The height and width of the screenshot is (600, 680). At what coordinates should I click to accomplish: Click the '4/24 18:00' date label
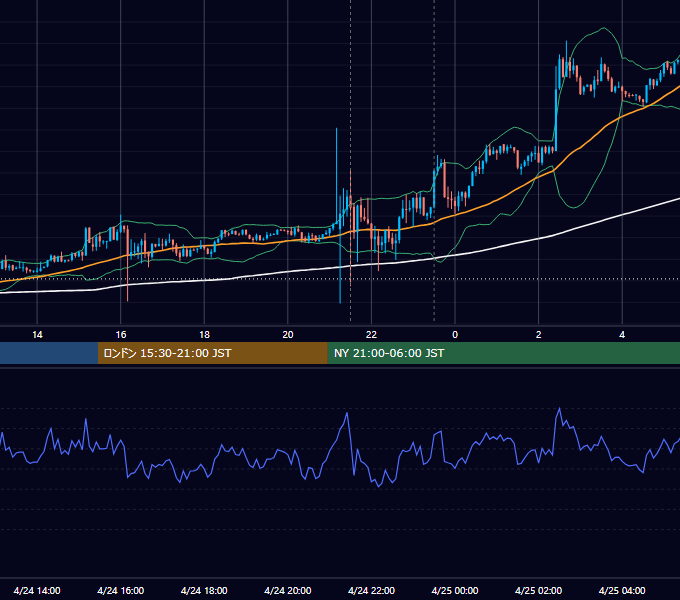[204, 590]
